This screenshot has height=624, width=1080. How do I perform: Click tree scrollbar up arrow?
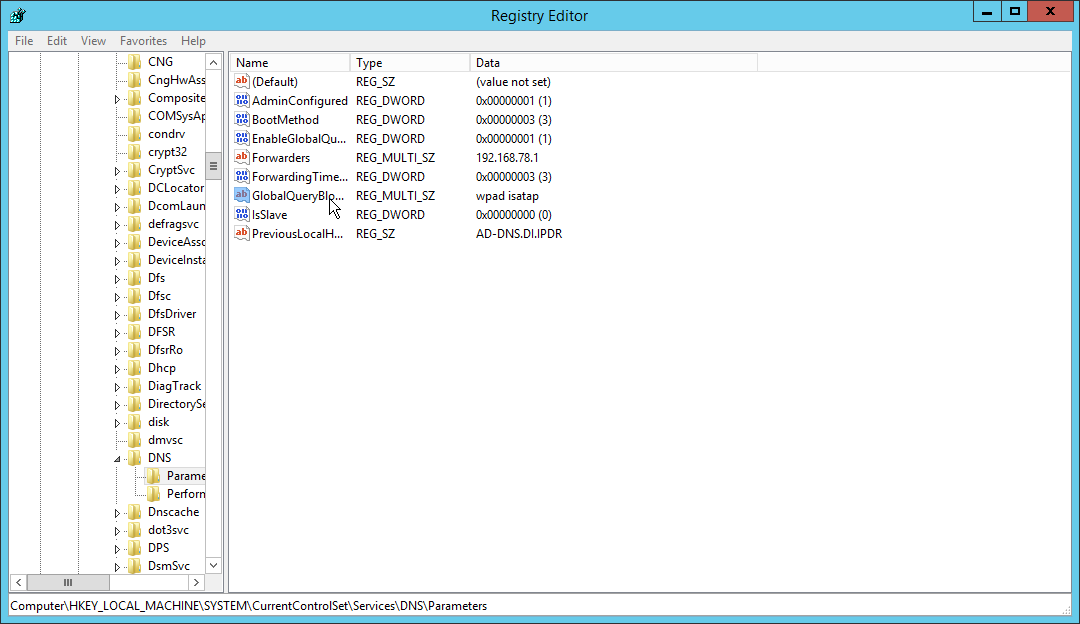pyautogui.click(x=214, y=63)
